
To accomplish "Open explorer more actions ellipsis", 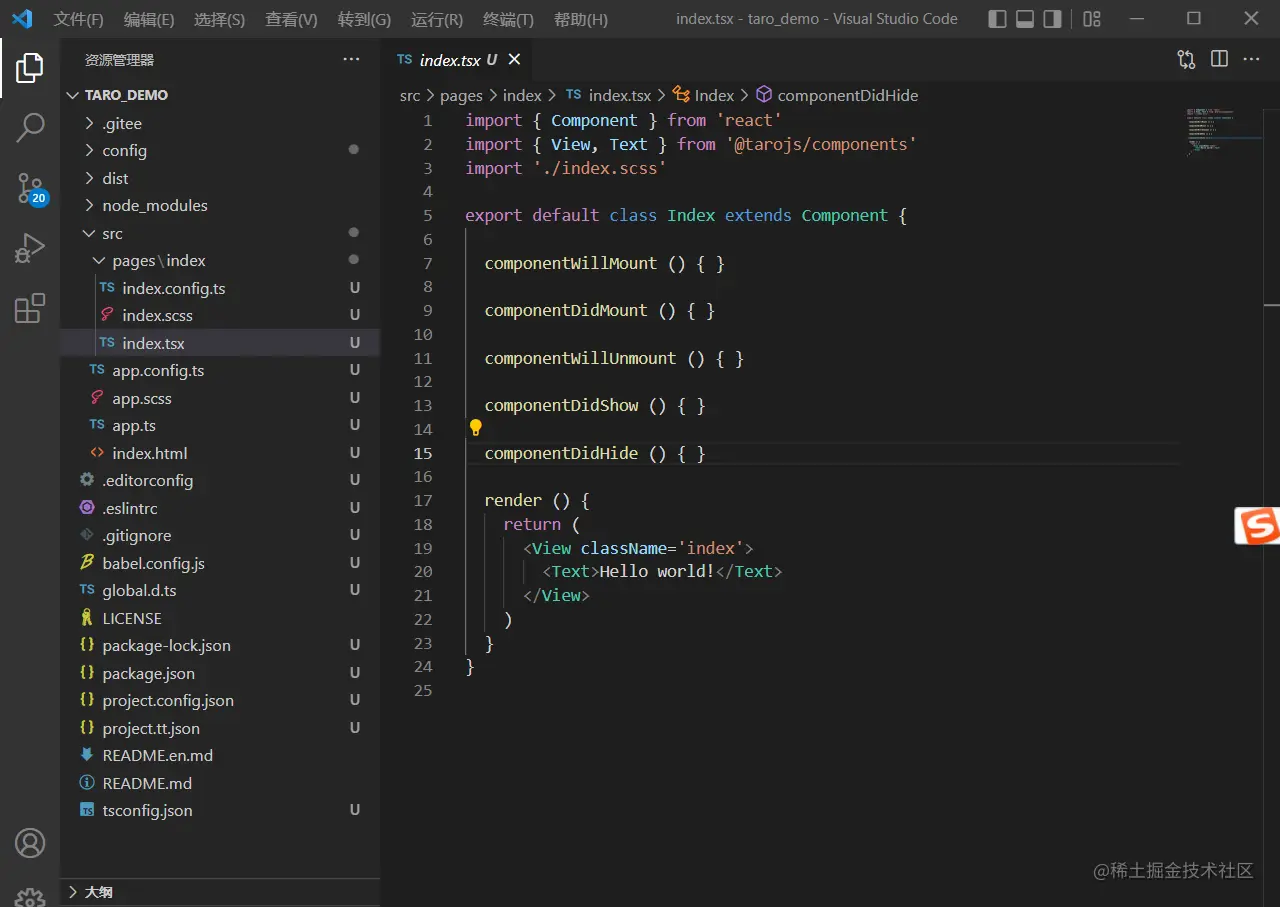I will (351, 60).
